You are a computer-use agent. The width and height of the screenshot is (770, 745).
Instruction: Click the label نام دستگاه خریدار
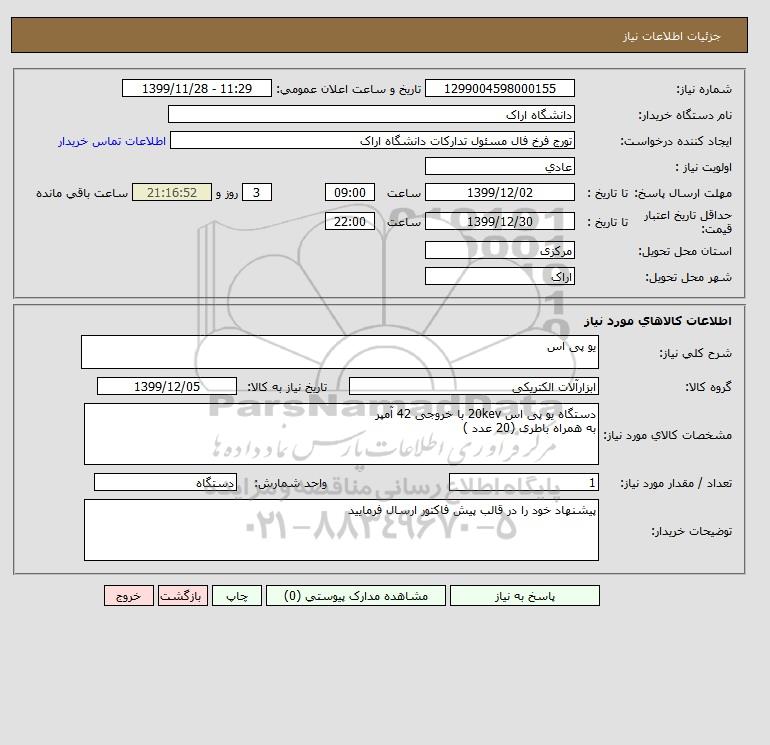[x=685, y=115]
